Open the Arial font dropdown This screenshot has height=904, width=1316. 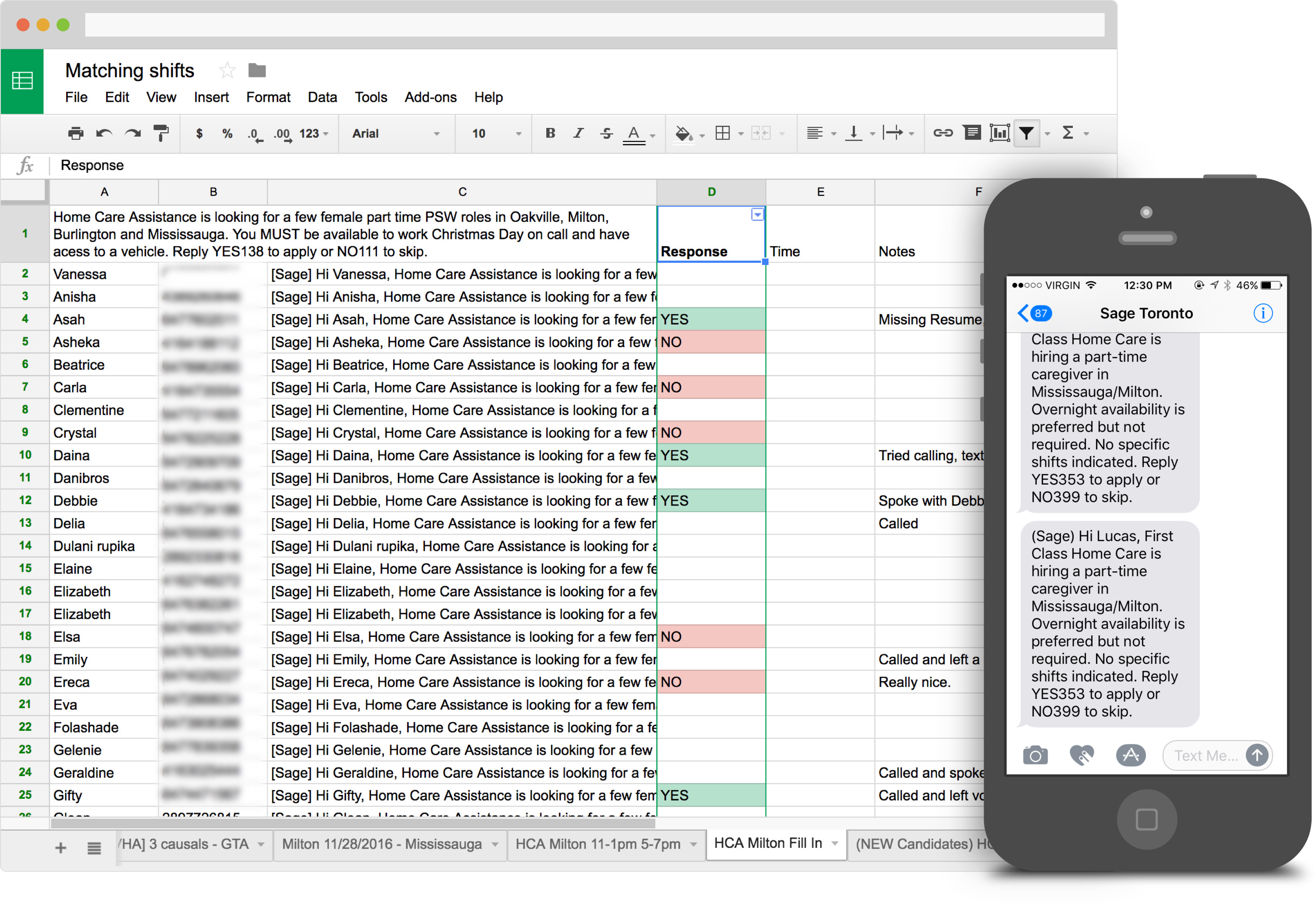[x=396, y=134]
